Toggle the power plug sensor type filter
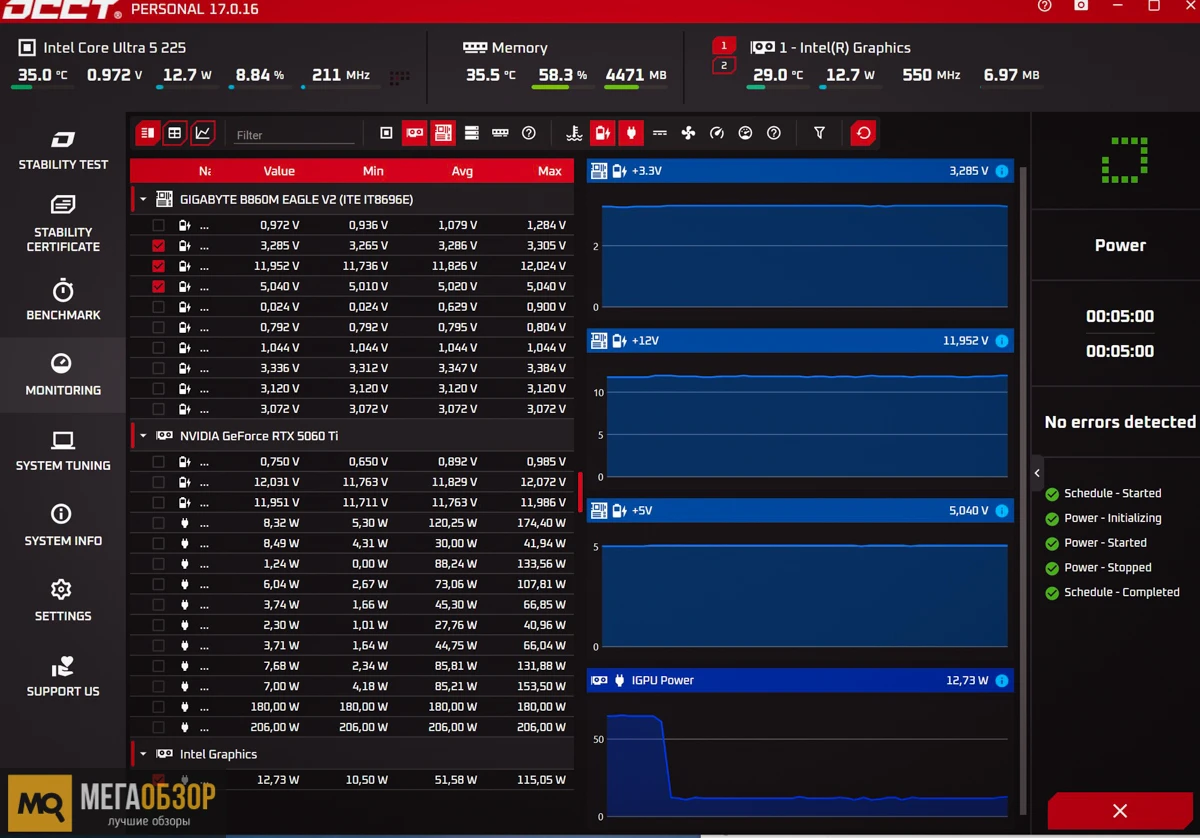The image size is (1200, 838). 630,133
